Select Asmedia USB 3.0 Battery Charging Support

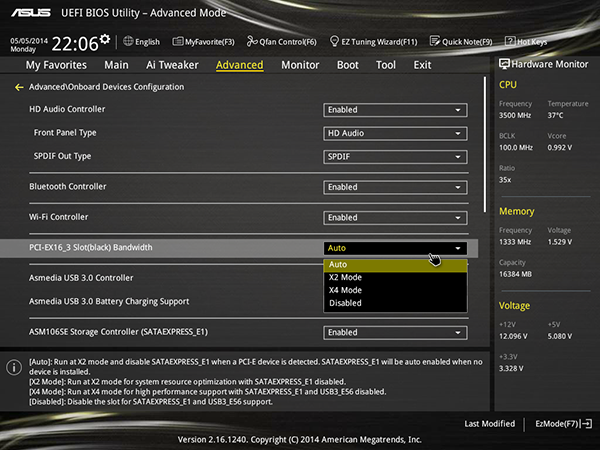tap(109, 302)
